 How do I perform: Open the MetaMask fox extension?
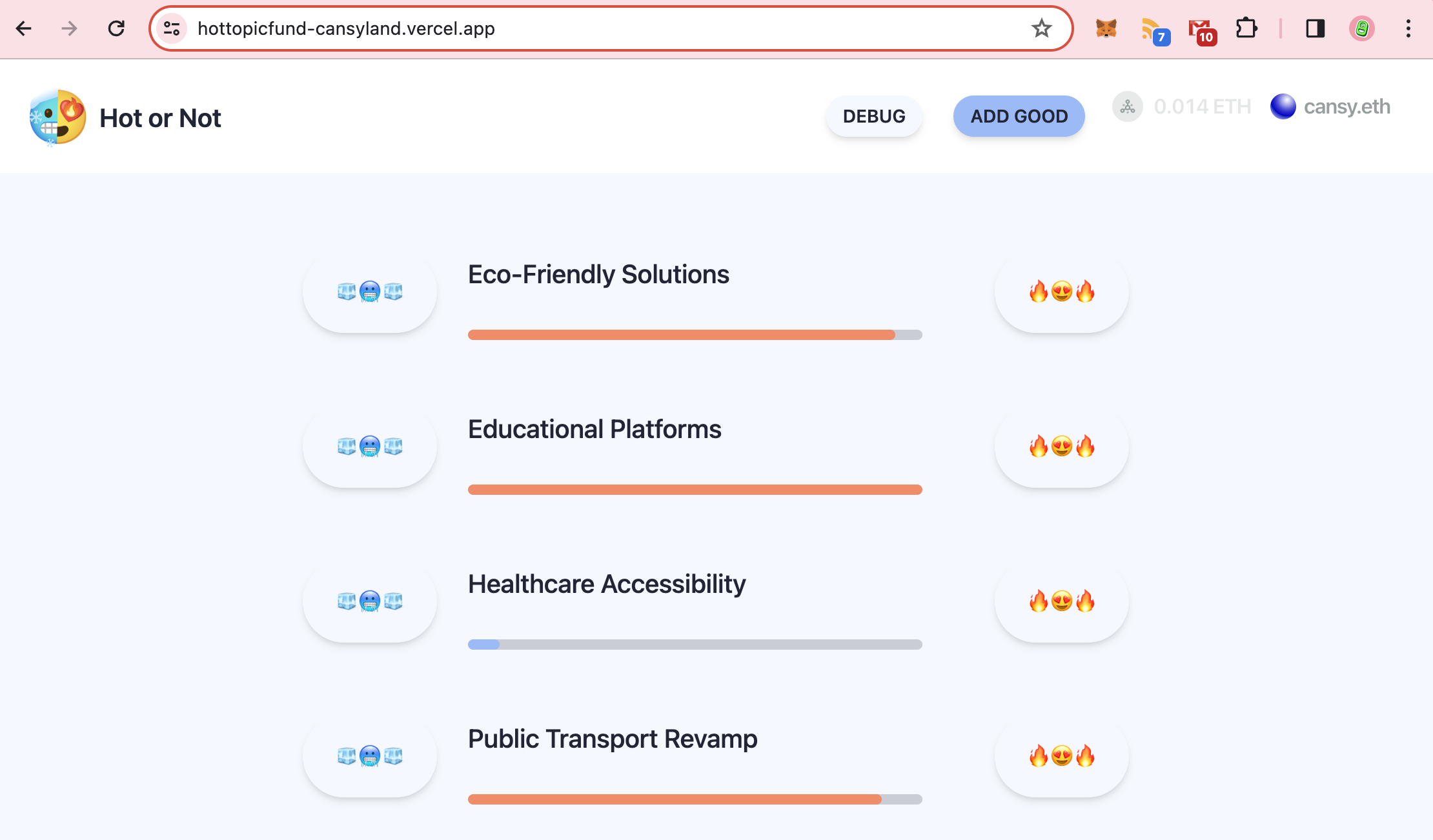(1106, 28)
